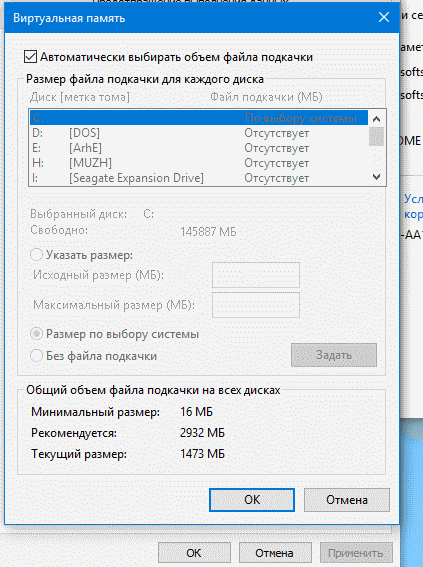Click 'По выбору системы' in the C: row
Image resolution: width=423 pixels, height=567 pixels.
click(300, 118)
